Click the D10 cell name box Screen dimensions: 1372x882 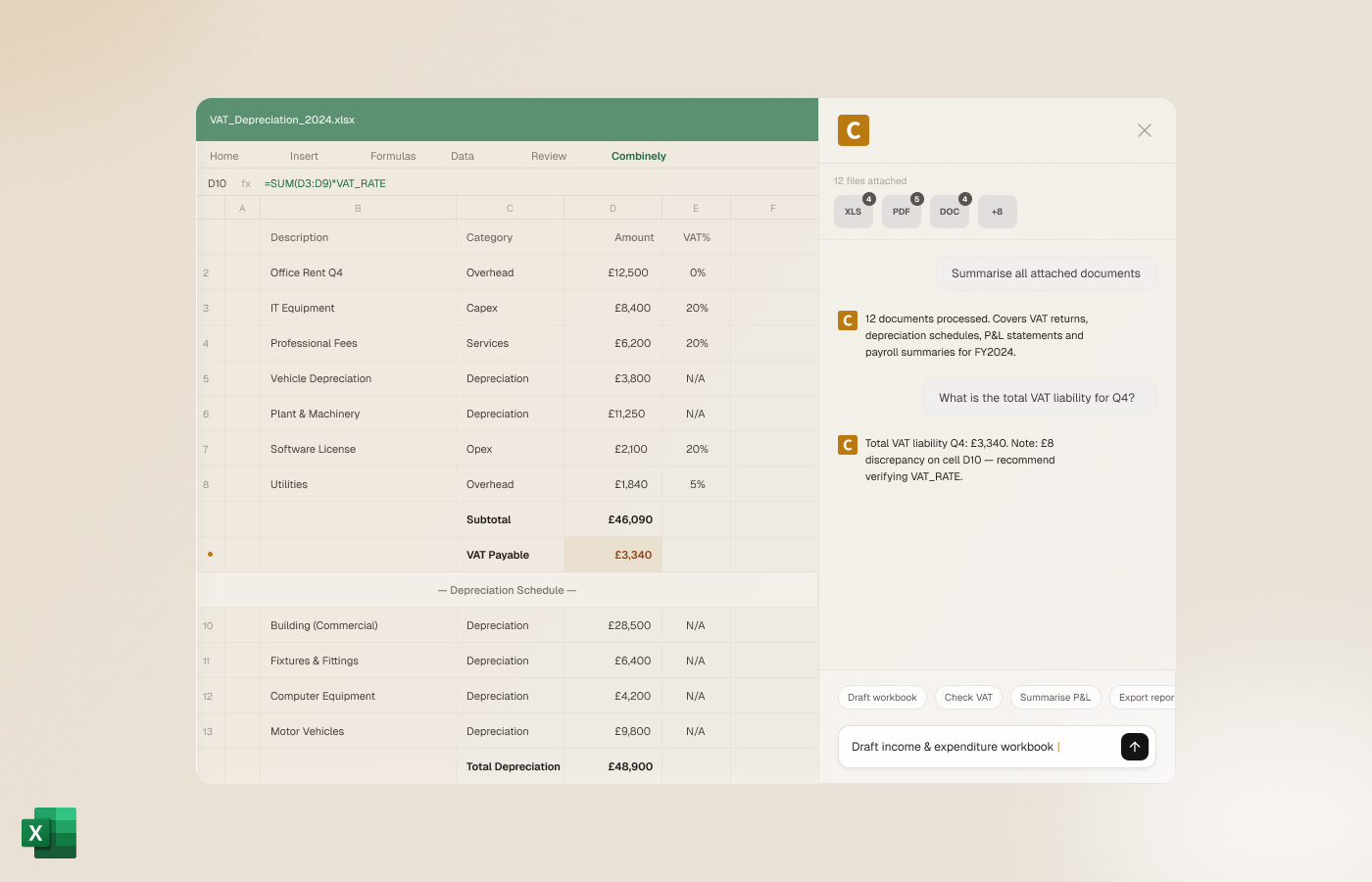pos(218,183)
